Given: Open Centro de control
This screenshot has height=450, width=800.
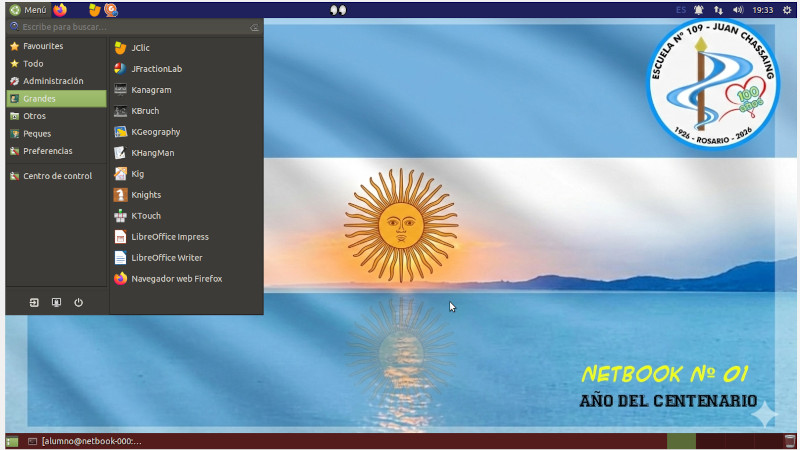Looking at the screenshot, I should 57,176.
